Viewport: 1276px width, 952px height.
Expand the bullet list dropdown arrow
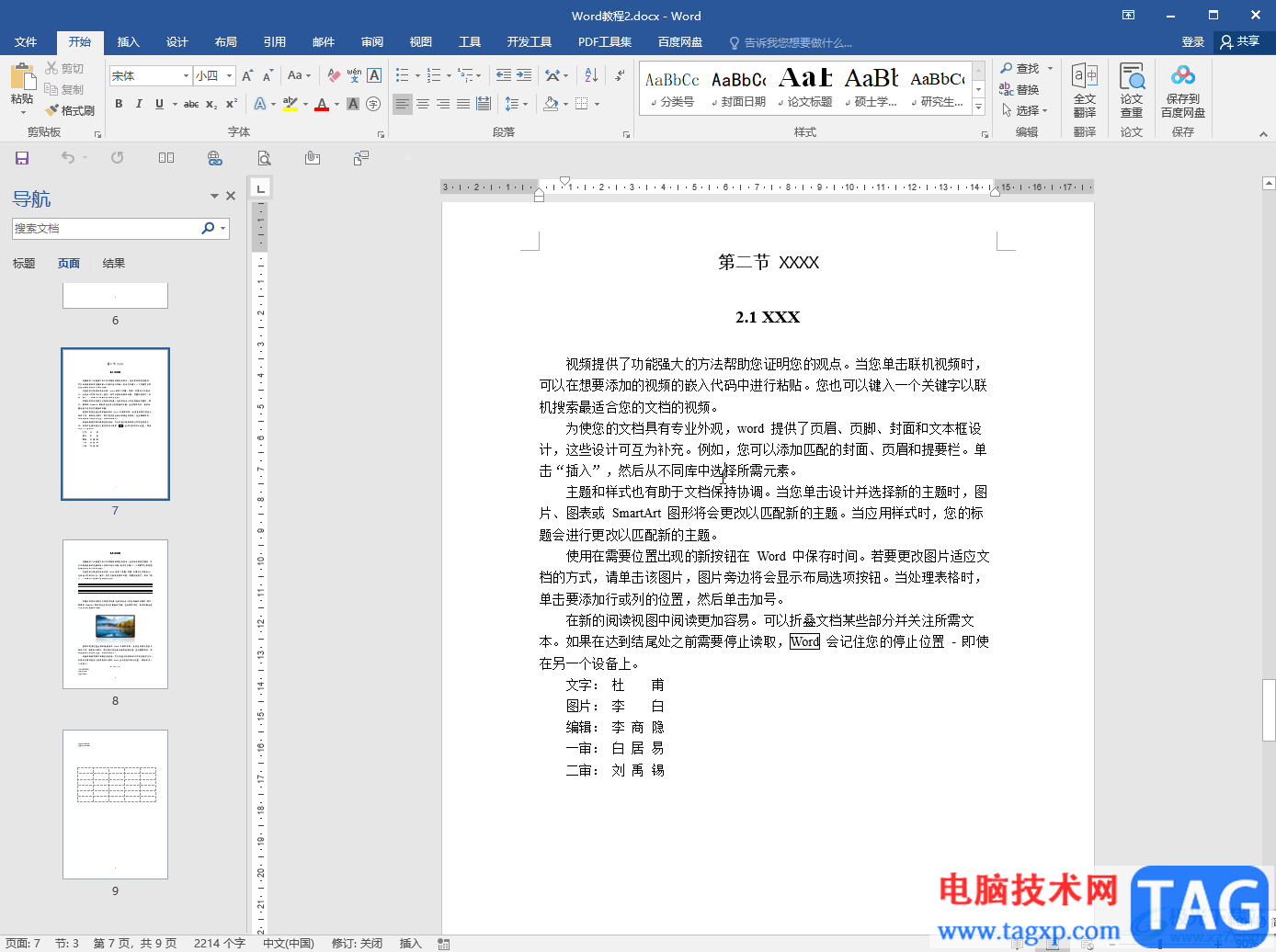(x=417, y=75)
